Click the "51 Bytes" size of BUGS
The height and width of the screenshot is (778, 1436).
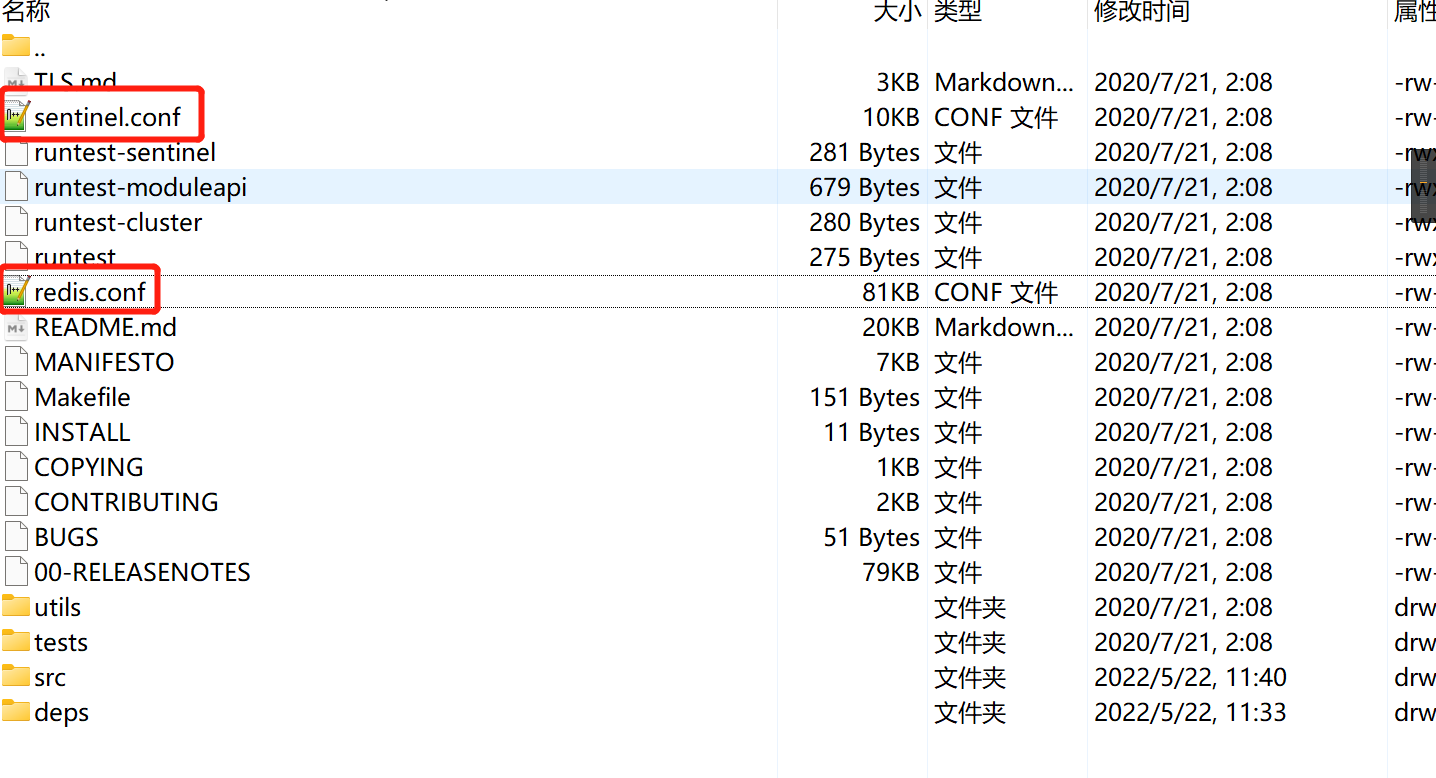click(872, 537)
